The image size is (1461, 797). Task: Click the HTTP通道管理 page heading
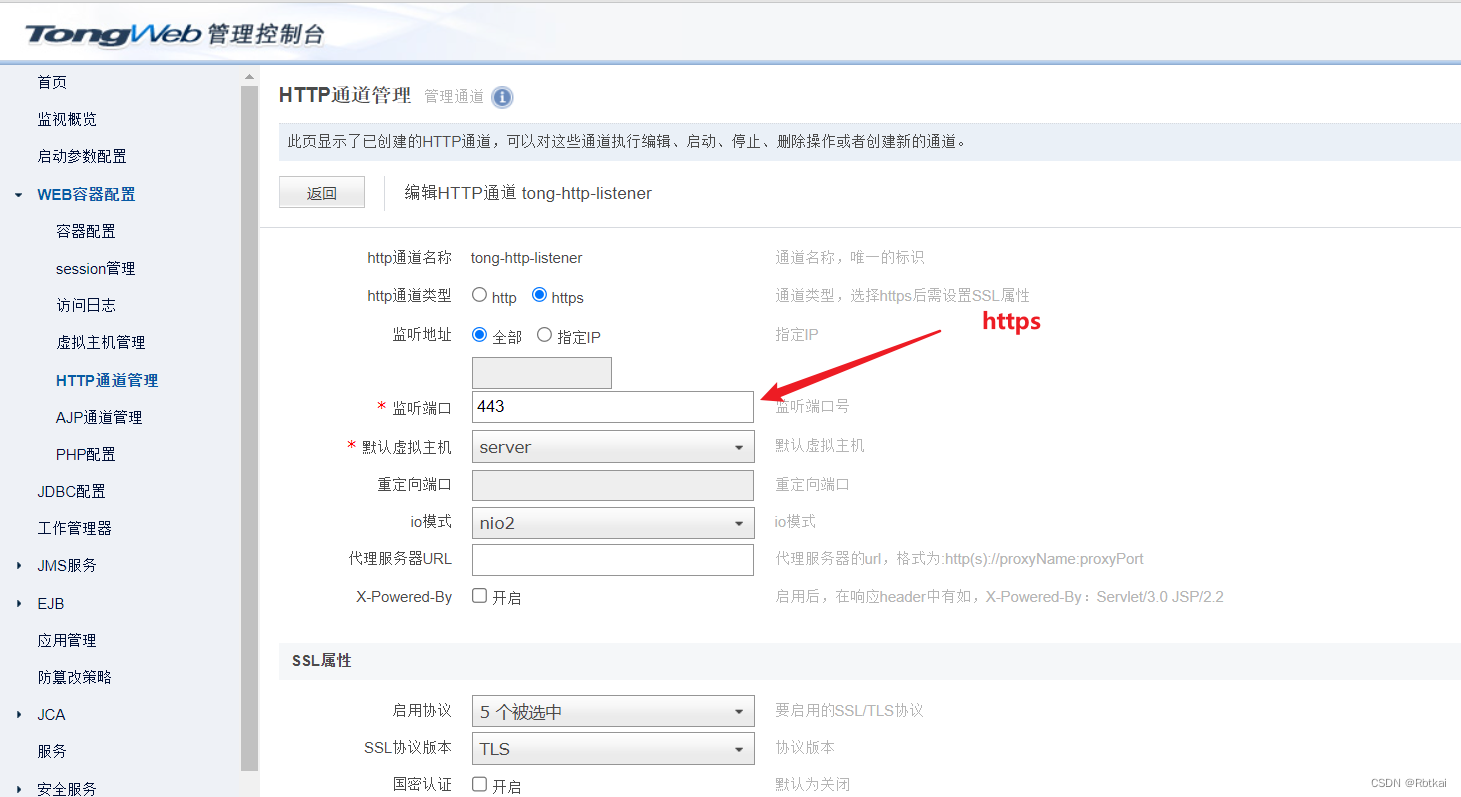pyautogui.click(x=345, y=96)
